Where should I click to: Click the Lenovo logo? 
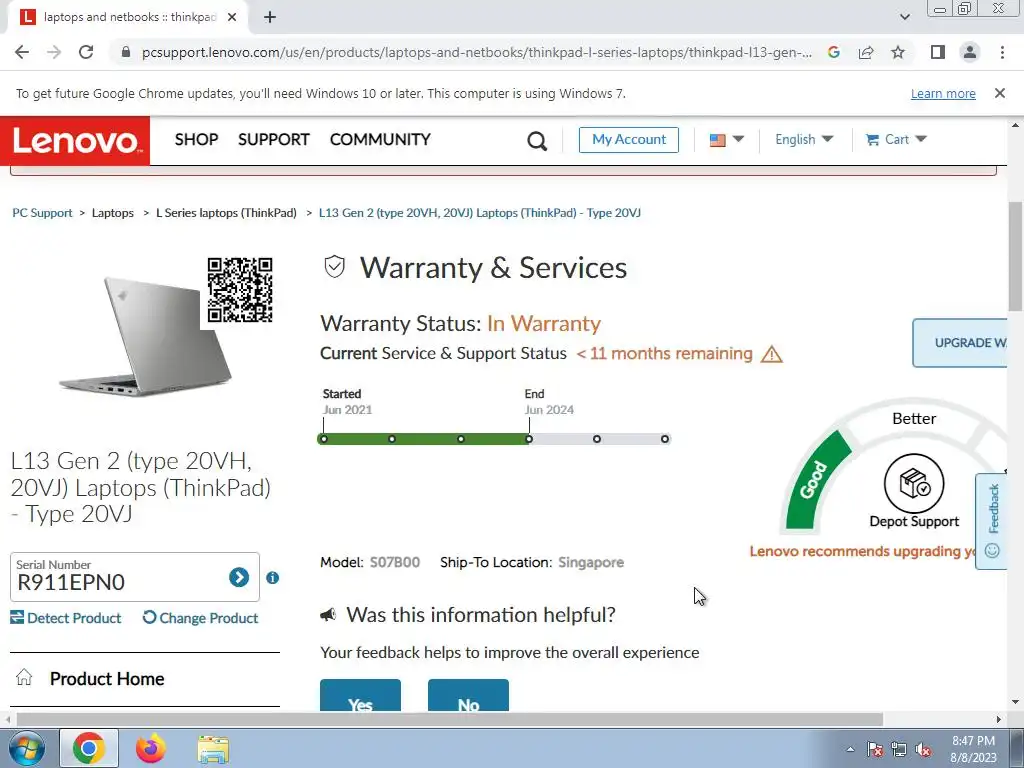(75, 140)
